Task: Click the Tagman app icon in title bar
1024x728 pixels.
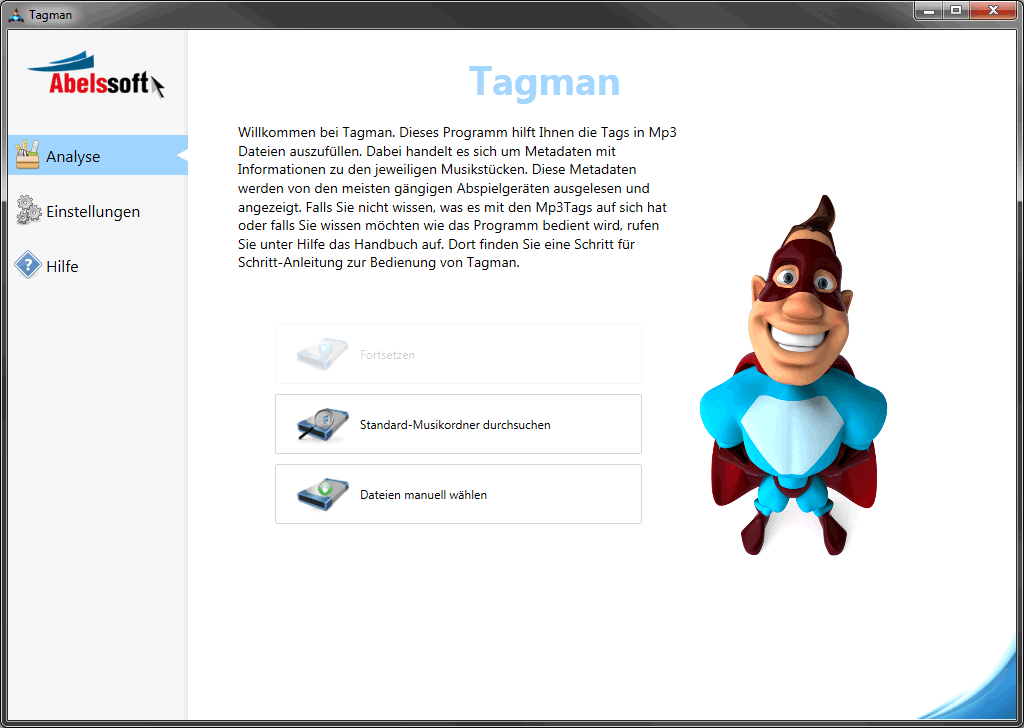Action: click(x=15, y=14)
